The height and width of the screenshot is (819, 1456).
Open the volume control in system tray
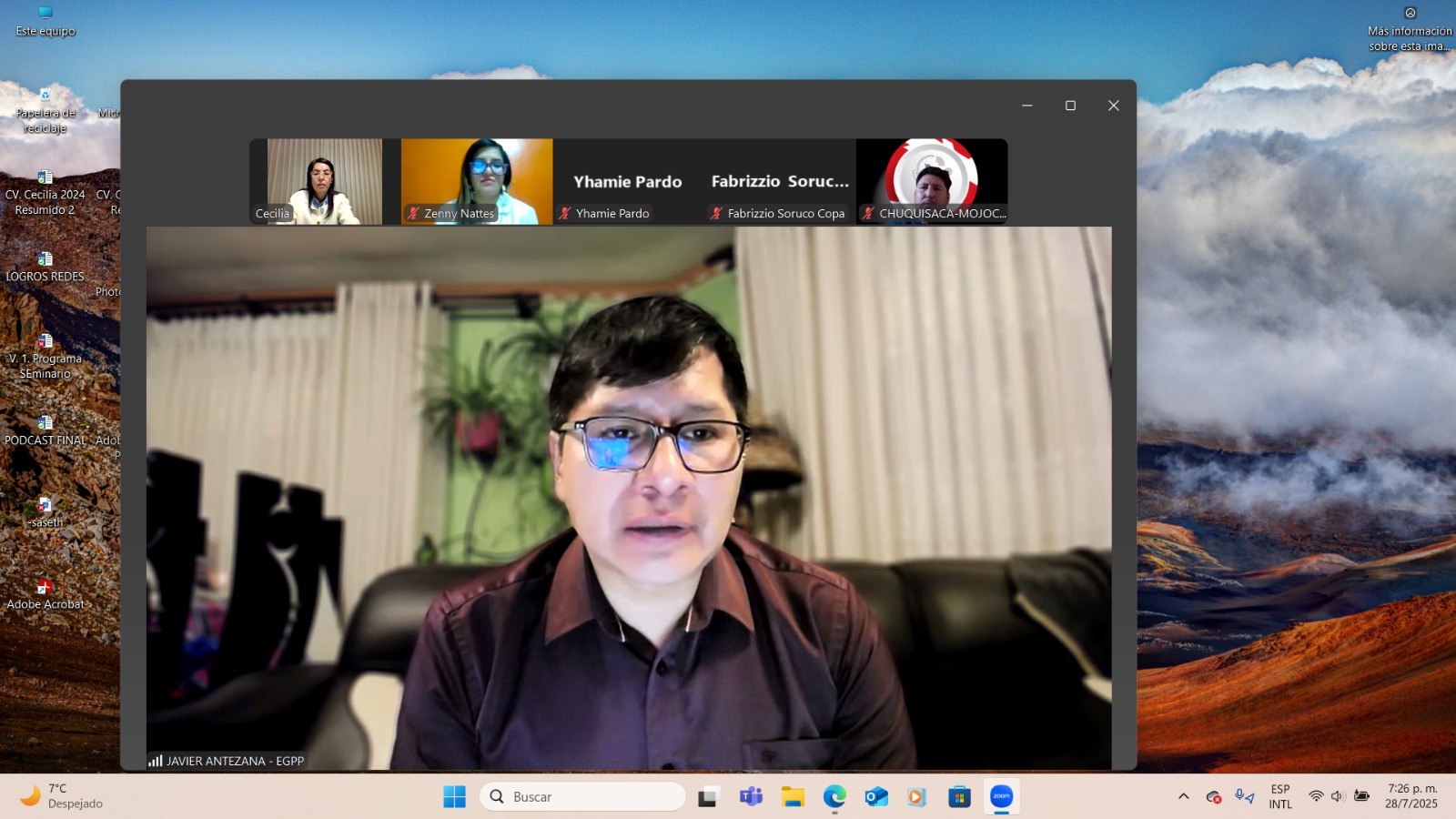pyautogui.click(x=1337, y=797)
